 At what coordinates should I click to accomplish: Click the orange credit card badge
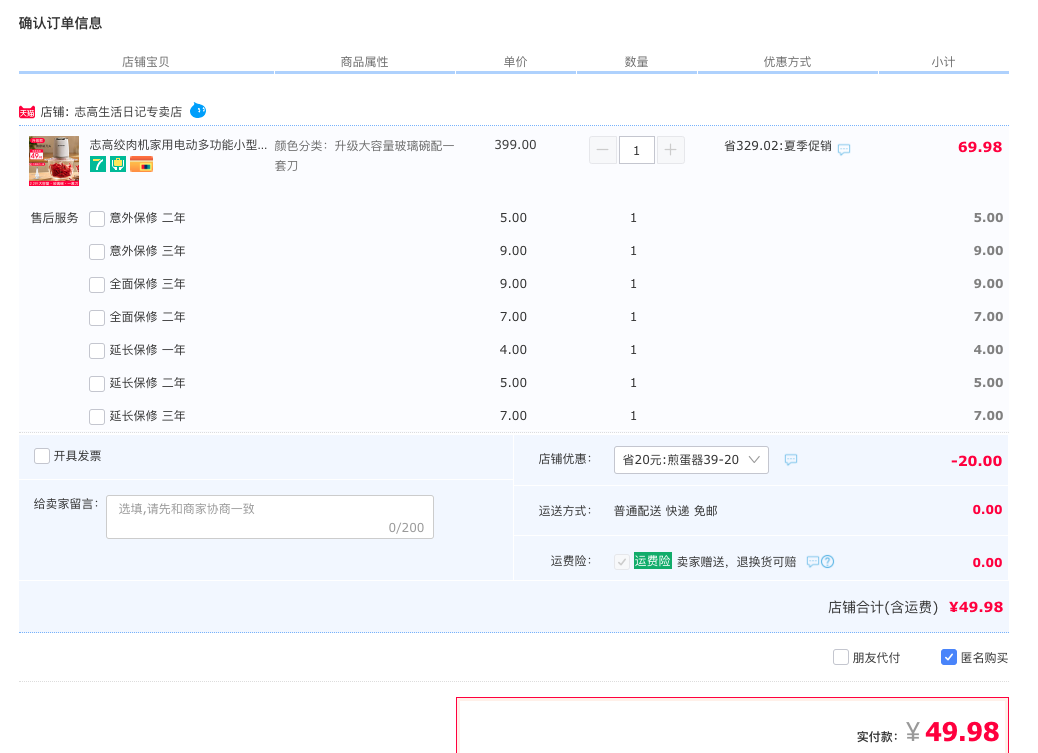[x=142, y=164]
